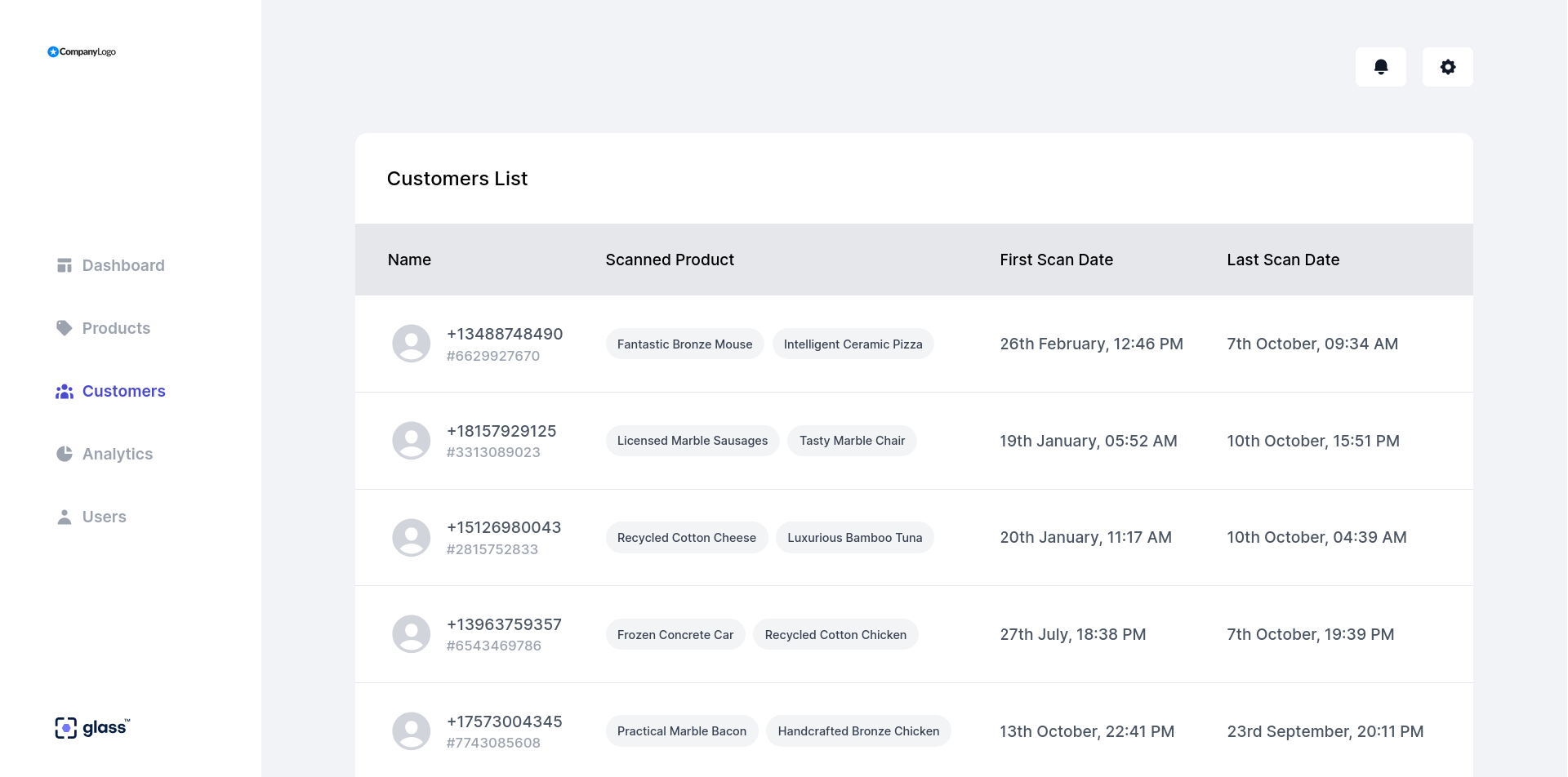Click the Recycled Cotton Cheese product chip
The width and height of the screenshot is (1568, 777).
click(686, 537)
